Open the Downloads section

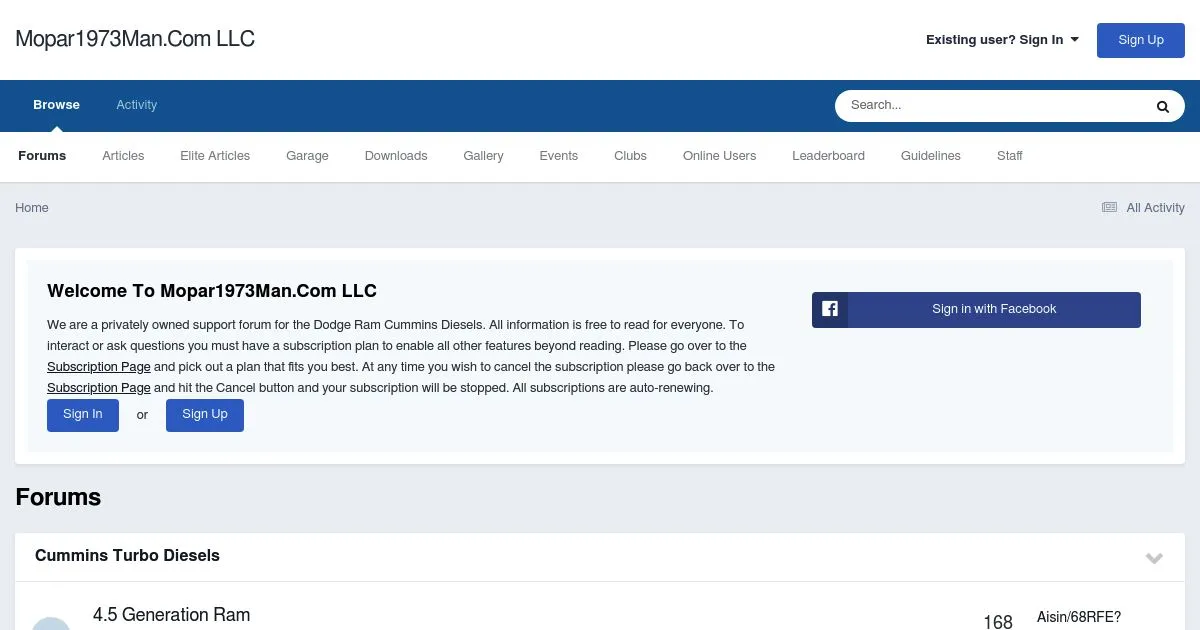(396, 156)
